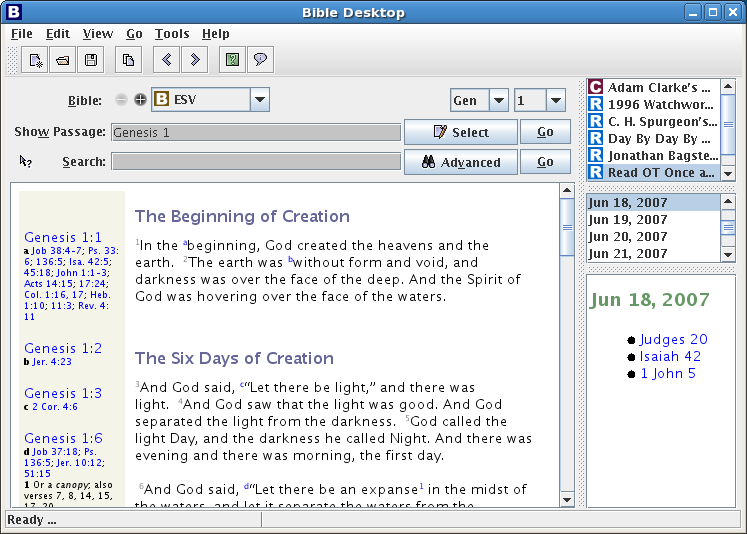Open the chapter number dropdown
The height and width of the screenshot is (534, 747).
coord(555,101)
